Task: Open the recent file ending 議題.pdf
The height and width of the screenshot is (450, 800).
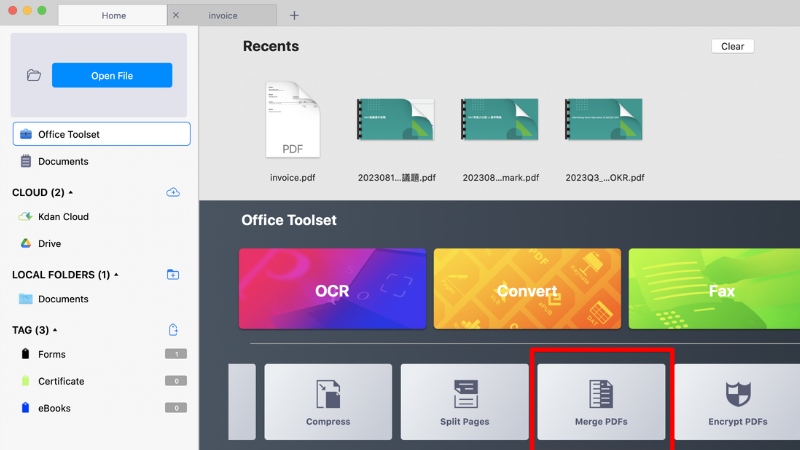Action: point(396,119)
